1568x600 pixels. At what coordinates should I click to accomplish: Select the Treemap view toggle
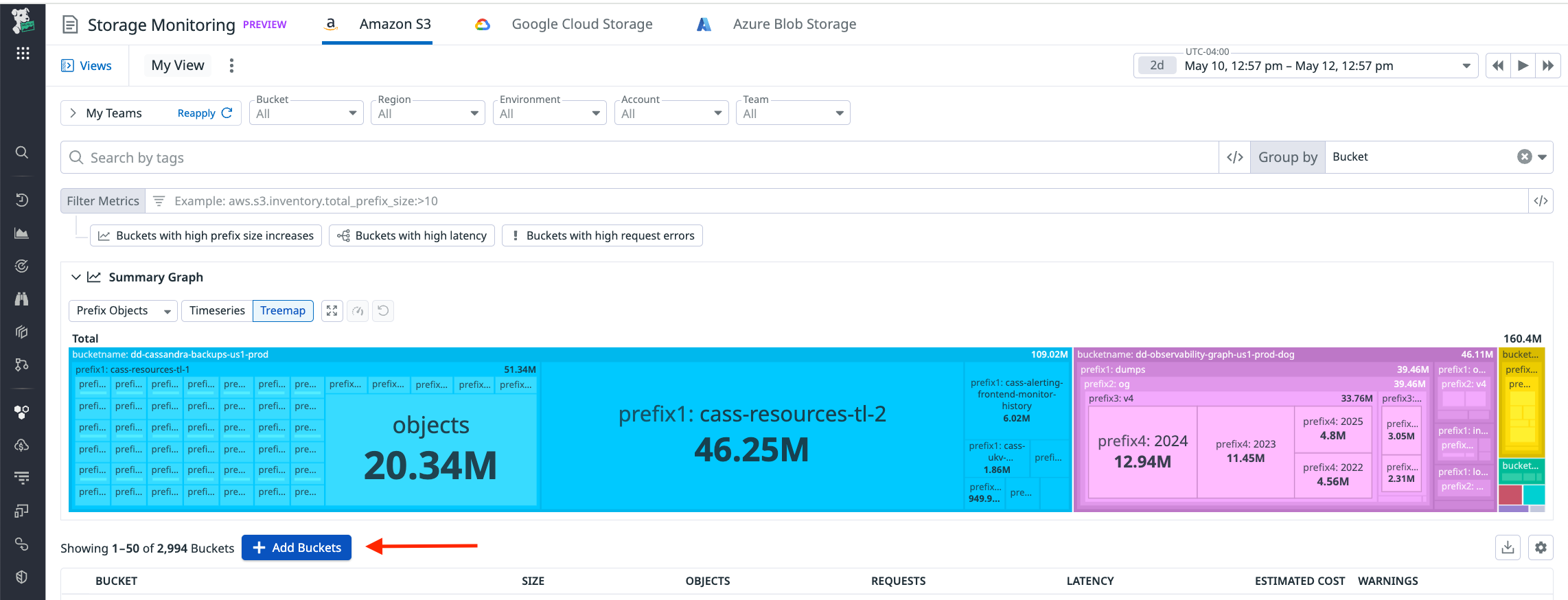click(283, 311)
